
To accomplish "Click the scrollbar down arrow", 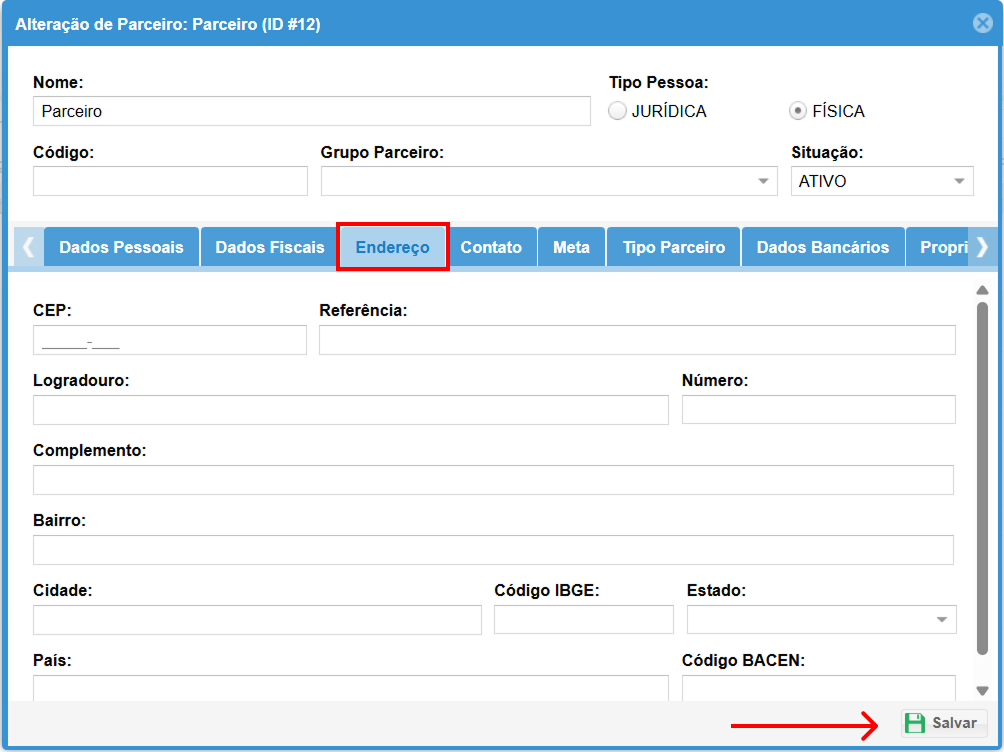I will coord(982,690).
